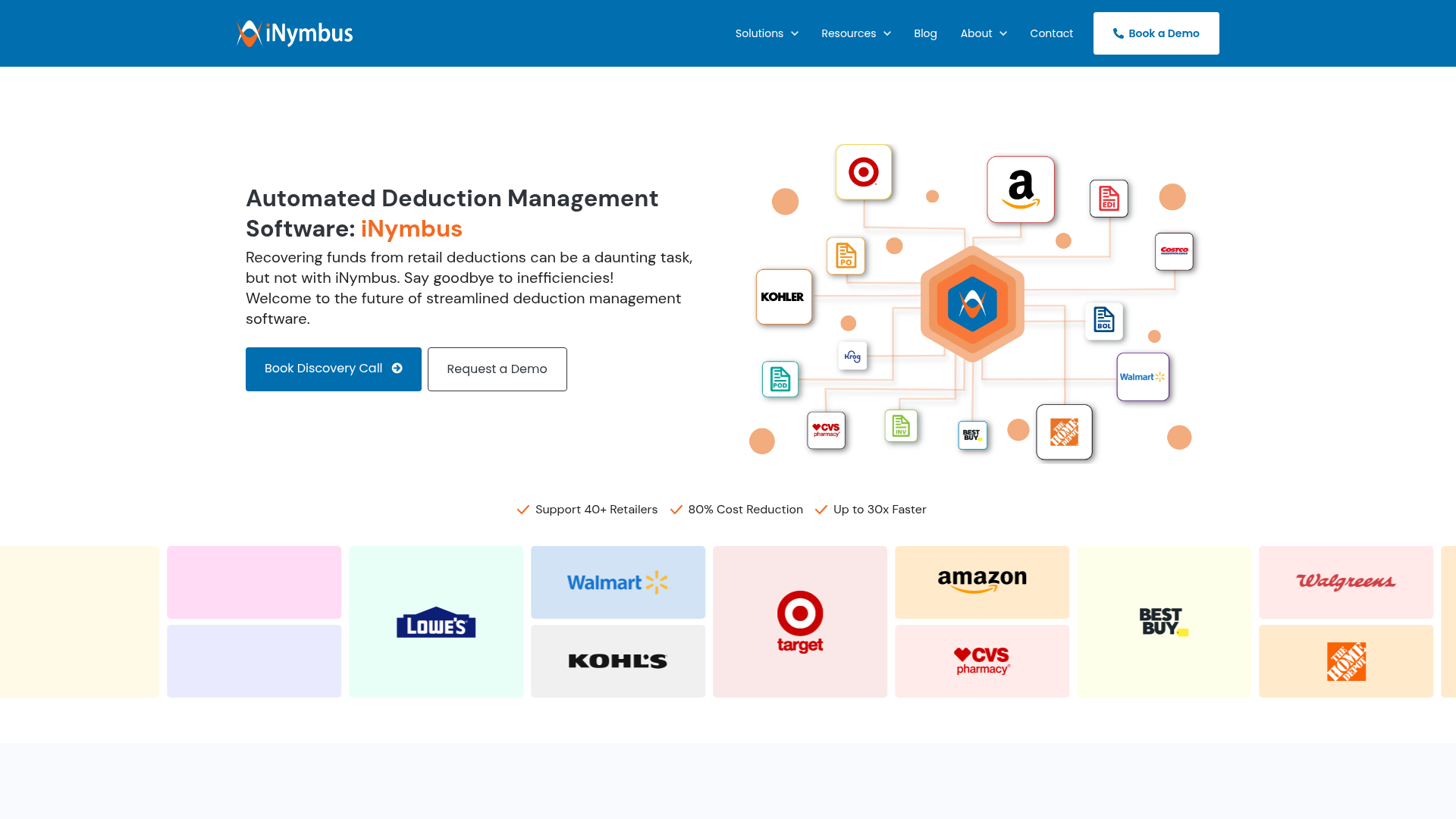Click the EDI document icon
This screenshot has width=1456, height=819.
1109,198
